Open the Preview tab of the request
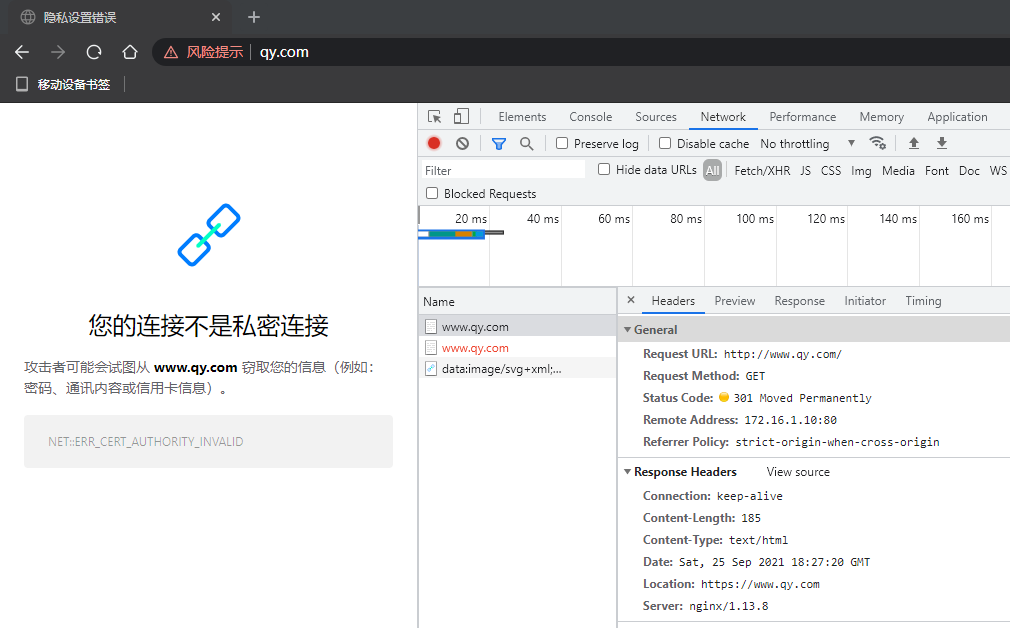Viewport: 1010px width, 628px height. click(x=734, y=301)
